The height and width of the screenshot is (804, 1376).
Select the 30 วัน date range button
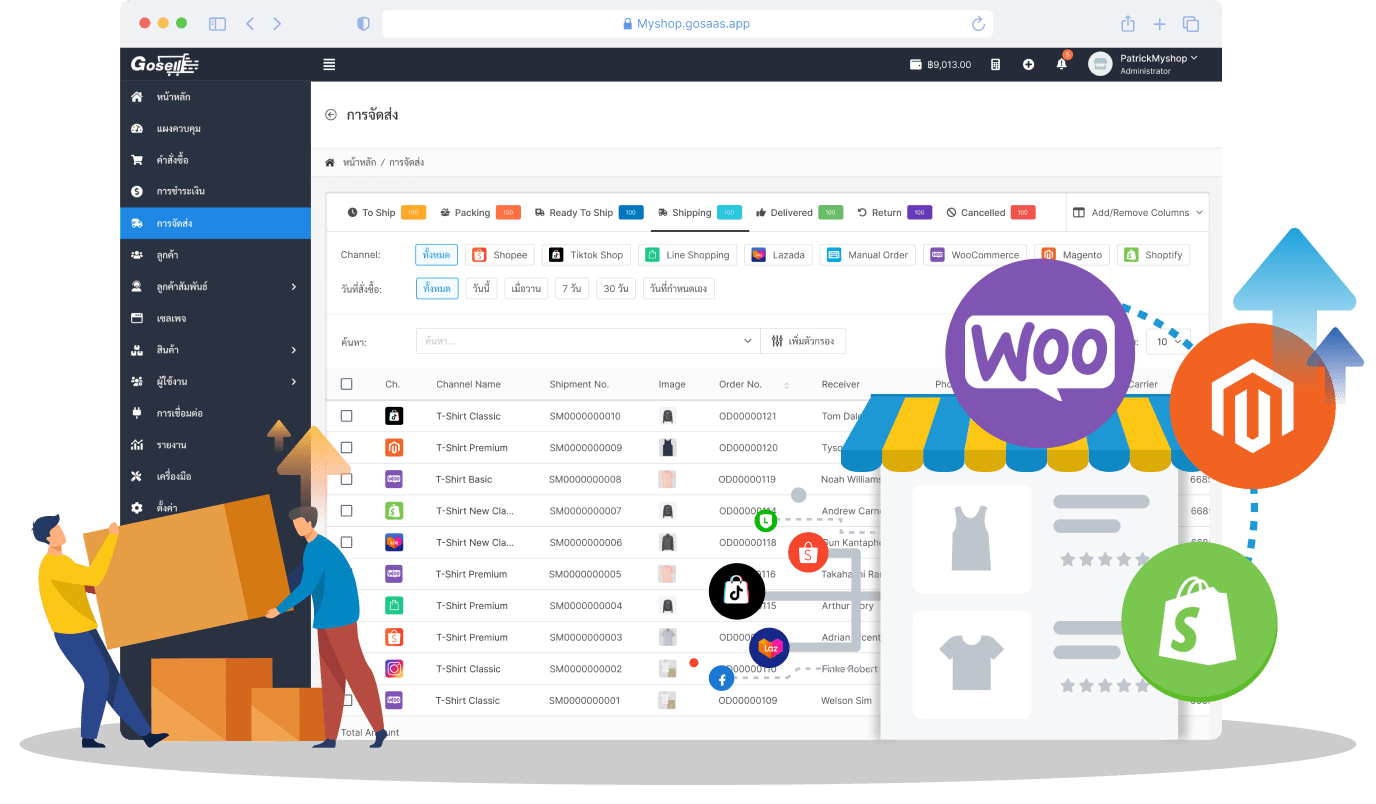(x=616, y=288)
